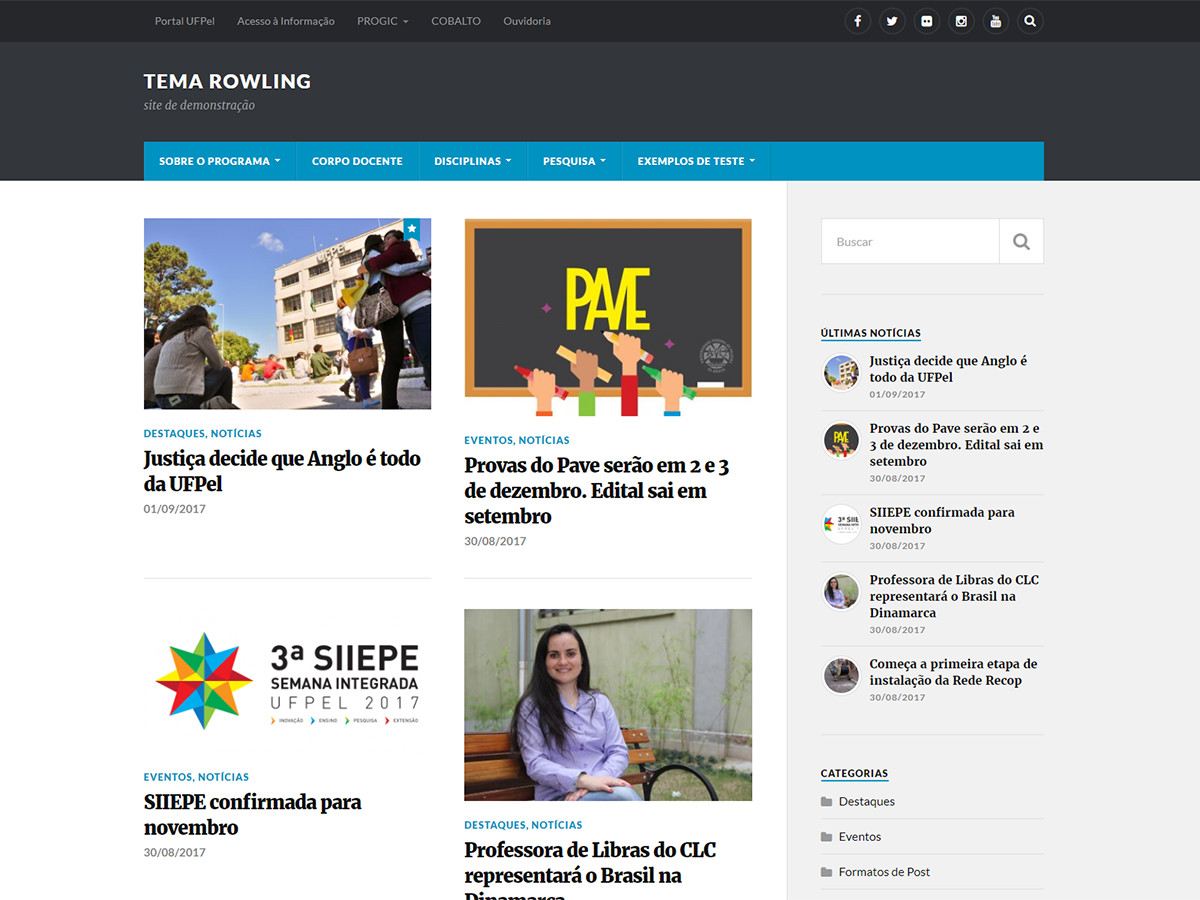Click the Instagram icon in top bar
The image size is (1200, 900).
tap(961, 21)
